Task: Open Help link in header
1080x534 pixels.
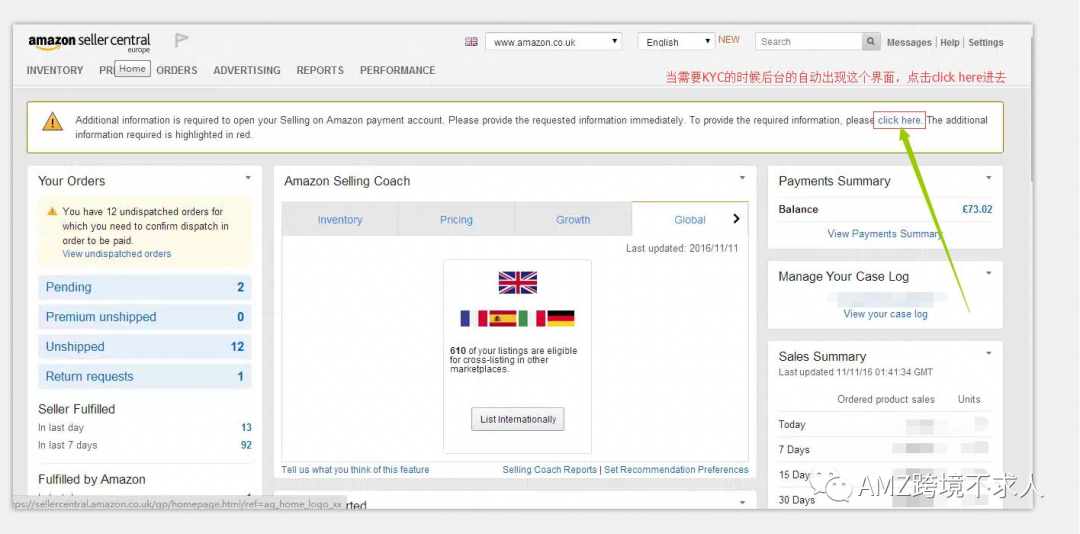Action: coord(950,43)
